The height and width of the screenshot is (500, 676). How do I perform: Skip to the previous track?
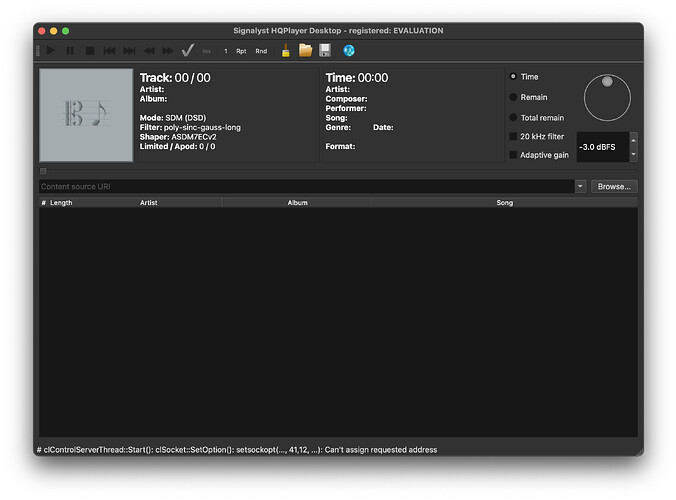pyautogui.click(x=109, y=51)
